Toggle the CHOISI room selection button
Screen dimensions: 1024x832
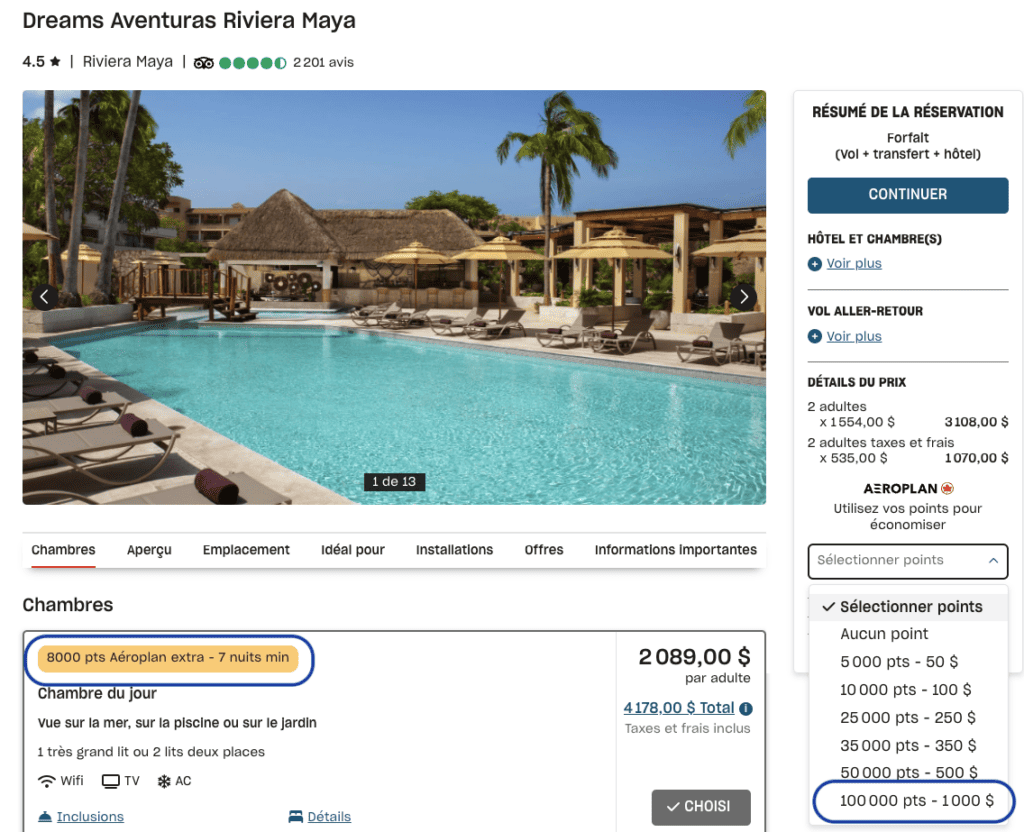[700, 806]
